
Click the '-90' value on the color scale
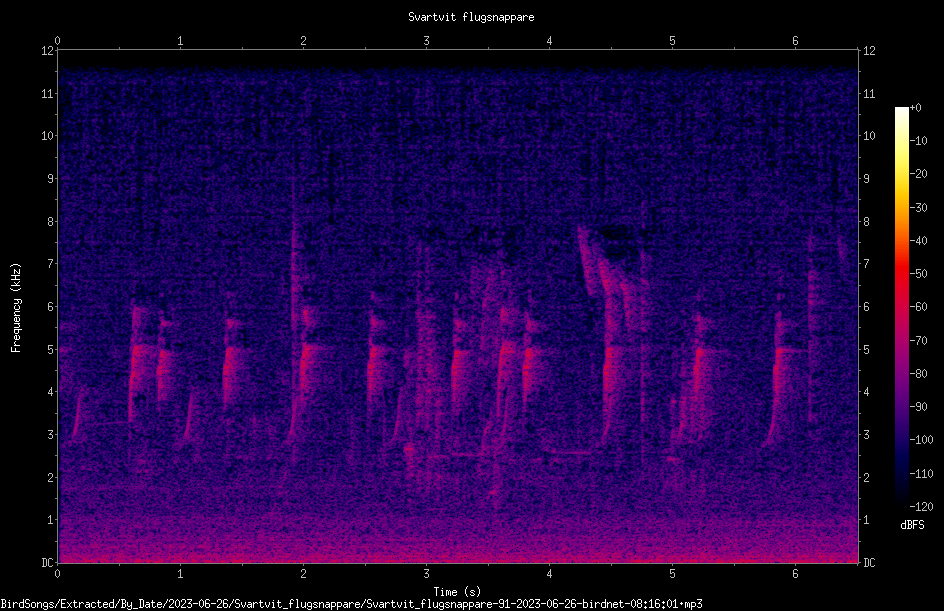[x=919, y=407]
